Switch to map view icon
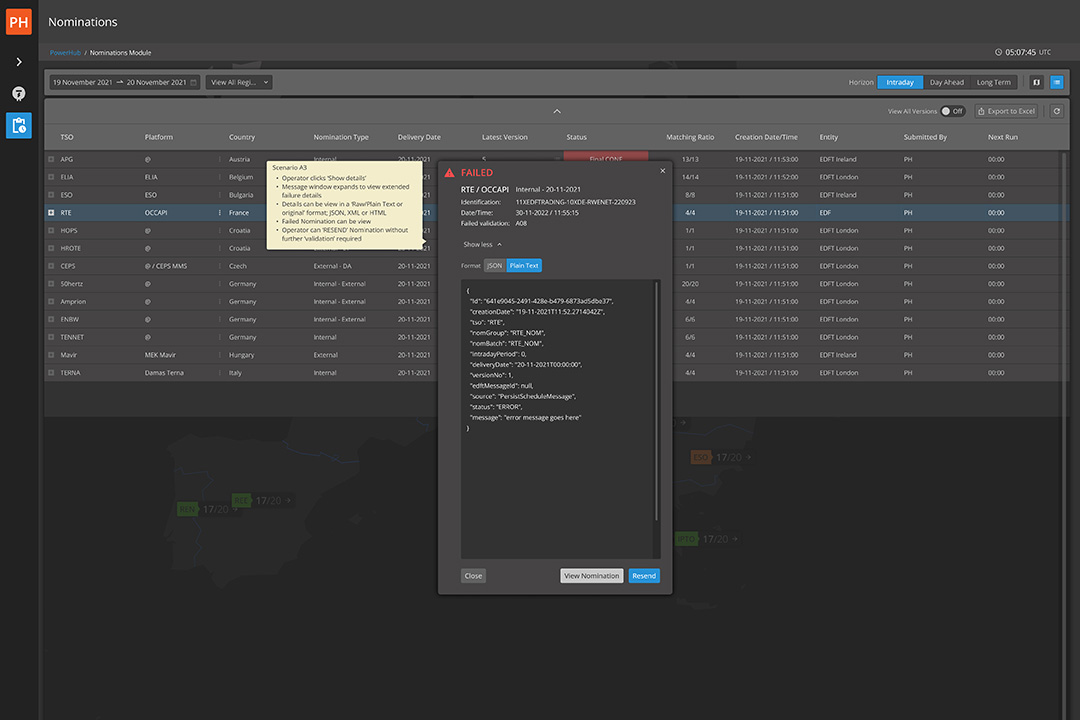The width and height of the screenshot is (1080, 720). tap(1036, 82)
